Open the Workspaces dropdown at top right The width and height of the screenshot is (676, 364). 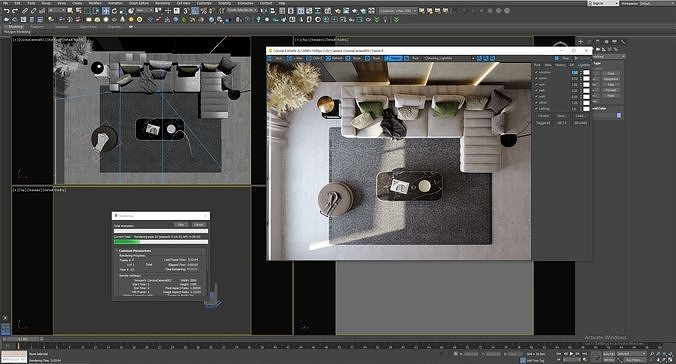tap(657, 3)
